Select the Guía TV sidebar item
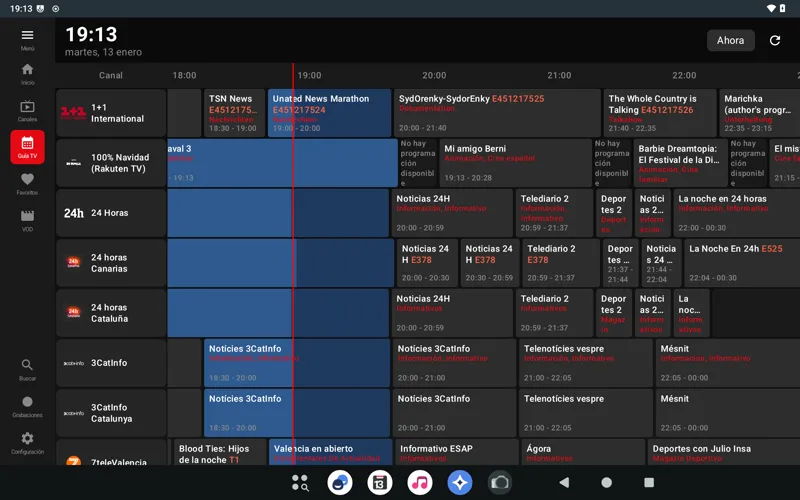Screen dimensions: 800x500 pyautogui.click(x=27, y=147)
